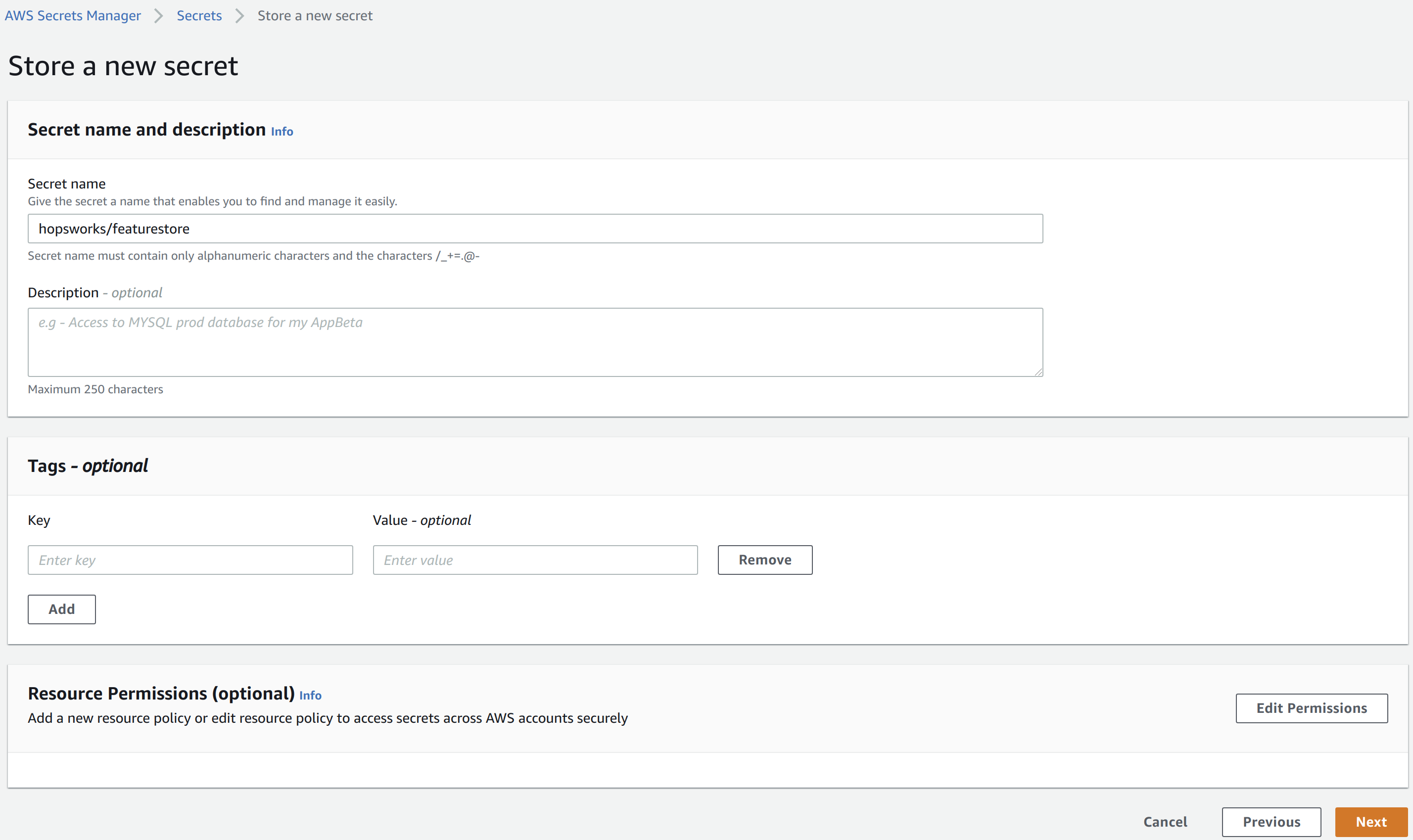Remove the tag row
The image size is (1413, 840).
click(x=764, y=560)
